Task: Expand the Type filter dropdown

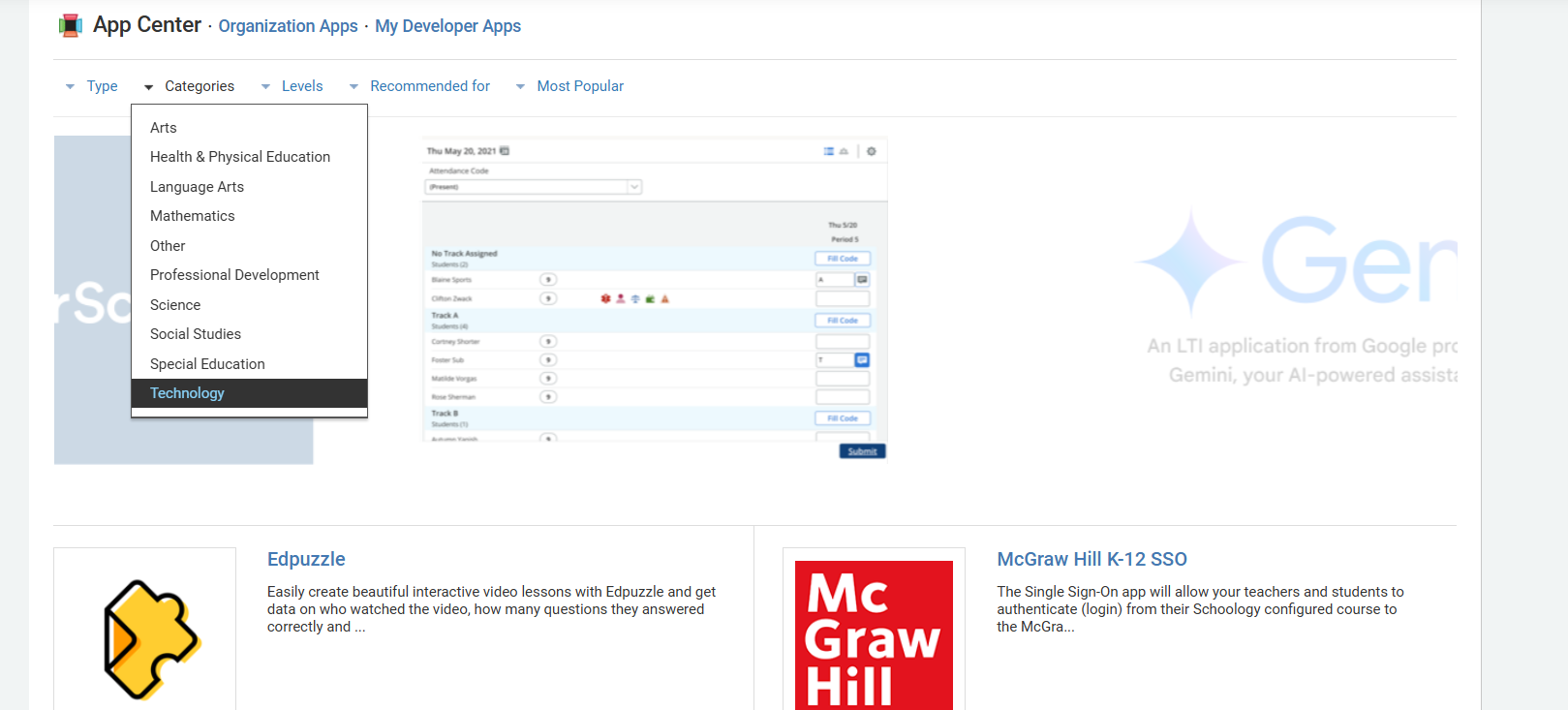Action: 92,86
